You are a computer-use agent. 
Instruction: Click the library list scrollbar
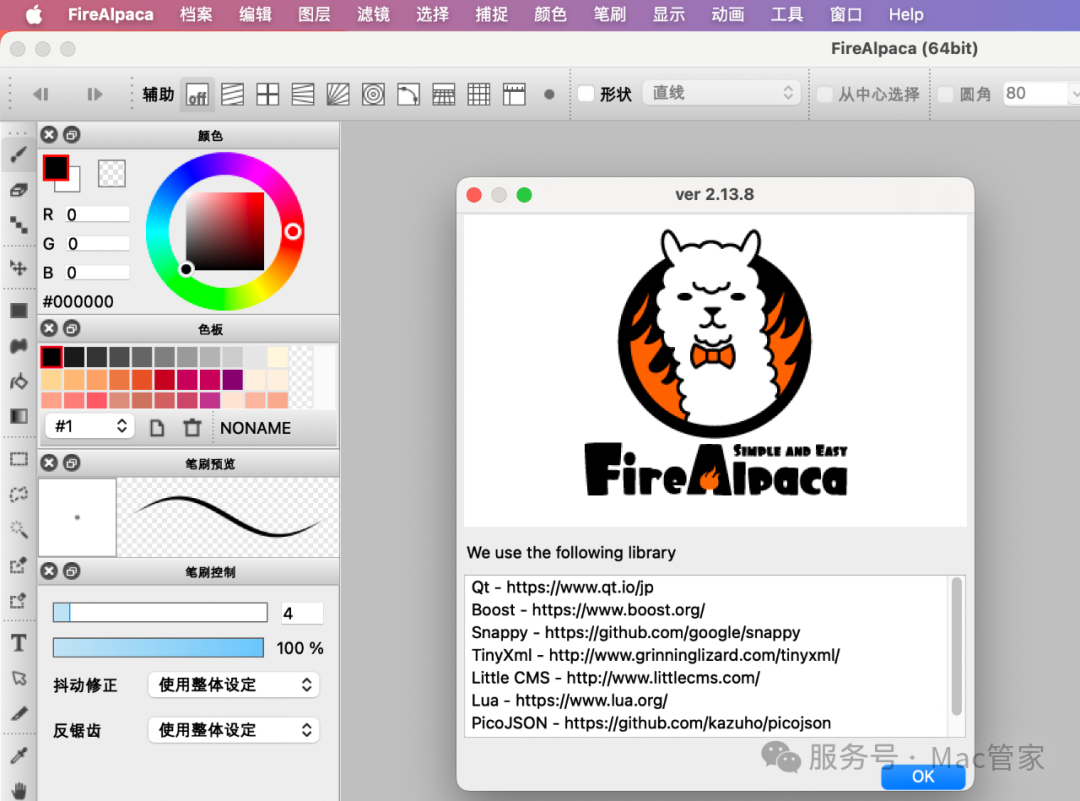pyautogui.click(x=956, y=647)
